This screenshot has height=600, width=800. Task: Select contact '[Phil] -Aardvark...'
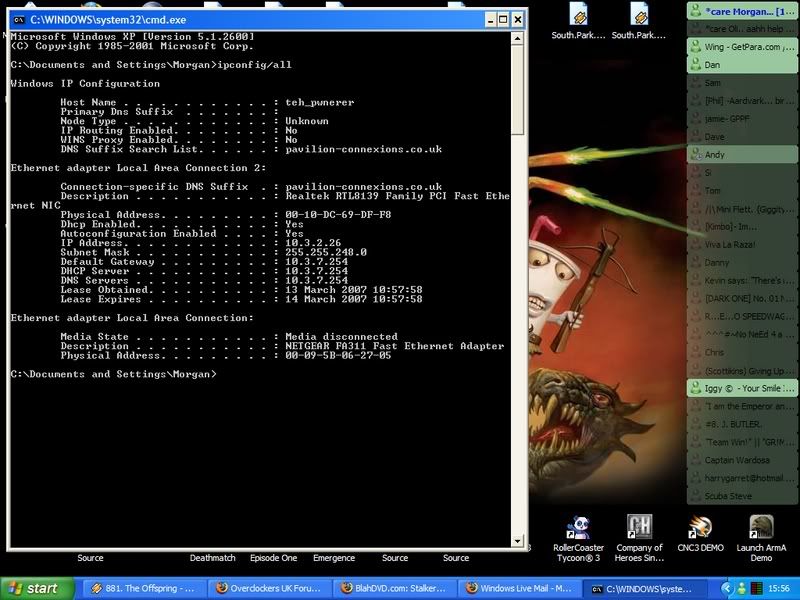tap(742, 101)
